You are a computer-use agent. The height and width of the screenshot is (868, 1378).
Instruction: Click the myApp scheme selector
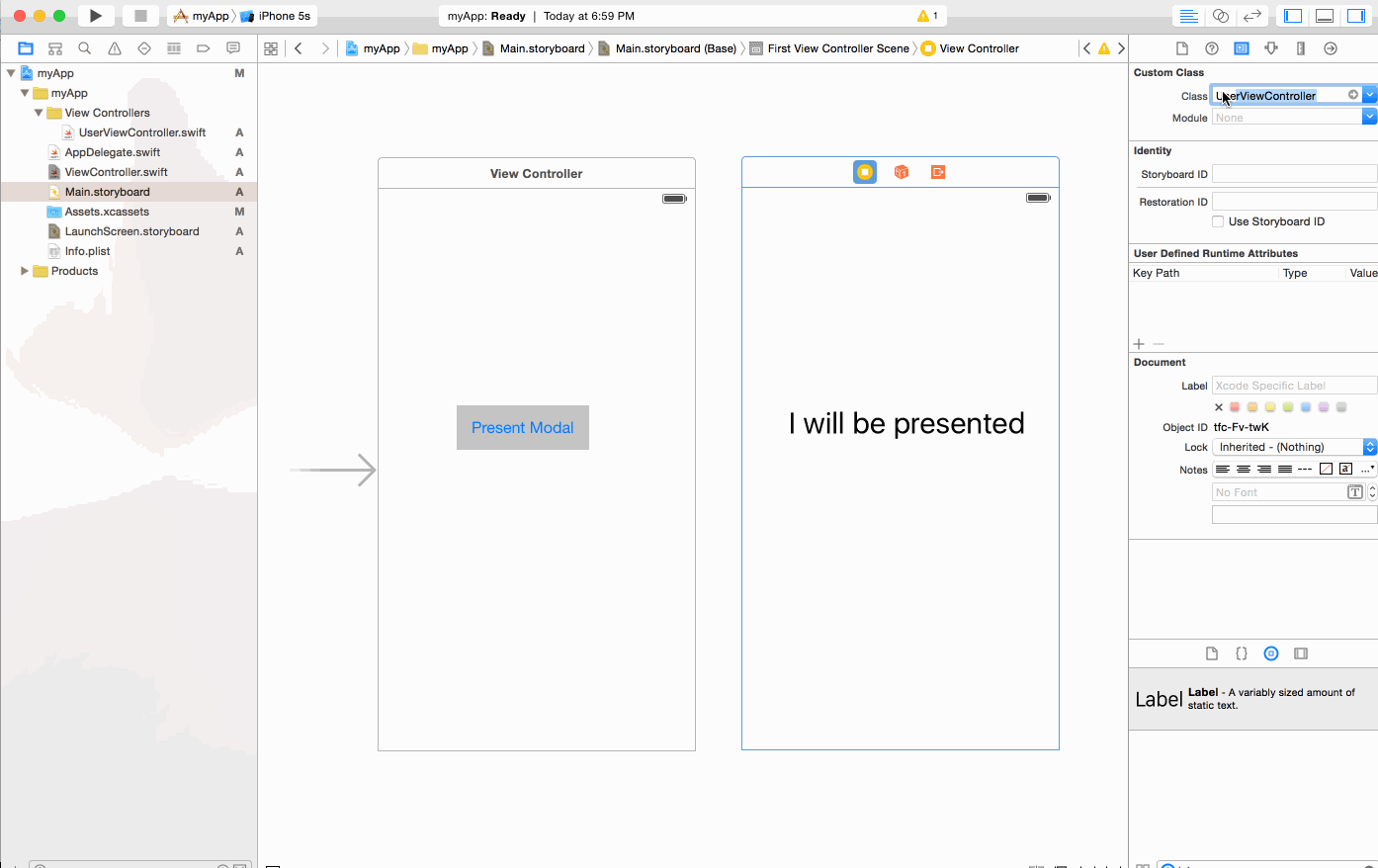pos(202,16)
